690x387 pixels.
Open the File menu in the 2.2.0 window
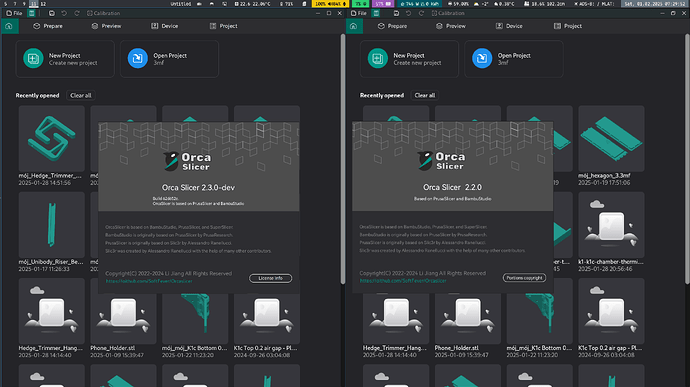pos(359,13)
